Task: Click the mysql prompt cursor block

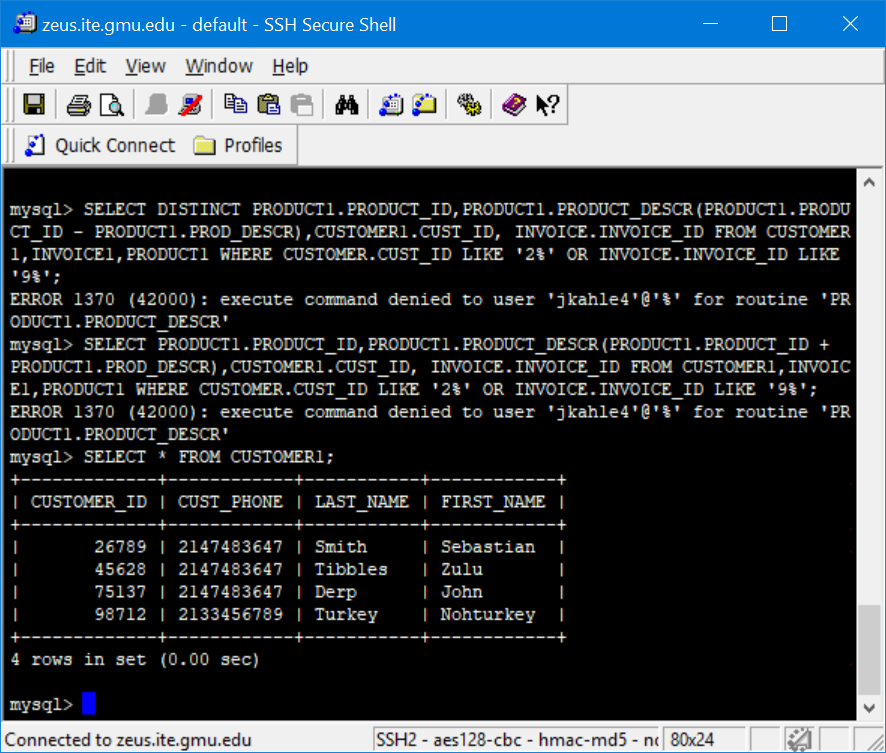Action: [89, 704]
